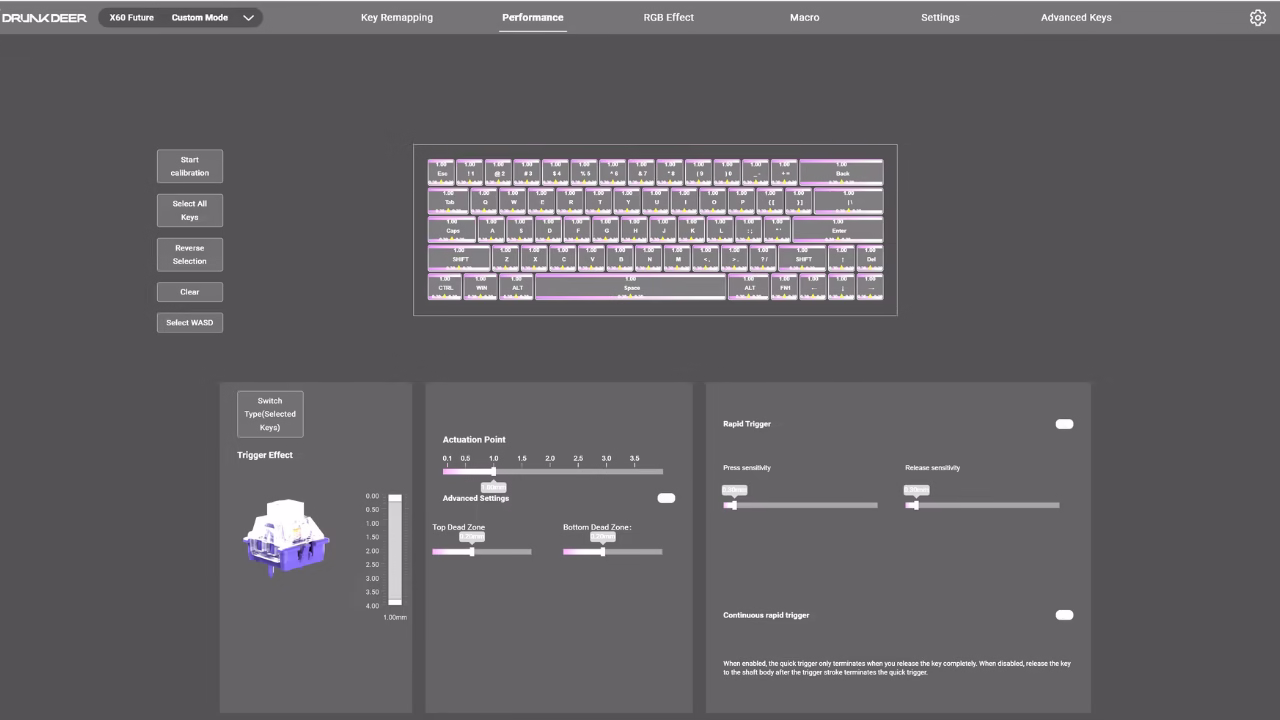The image size is (1280, 720).
Task: Select the Space bar key
Action: pyautogui.click(x=631, y=287)
